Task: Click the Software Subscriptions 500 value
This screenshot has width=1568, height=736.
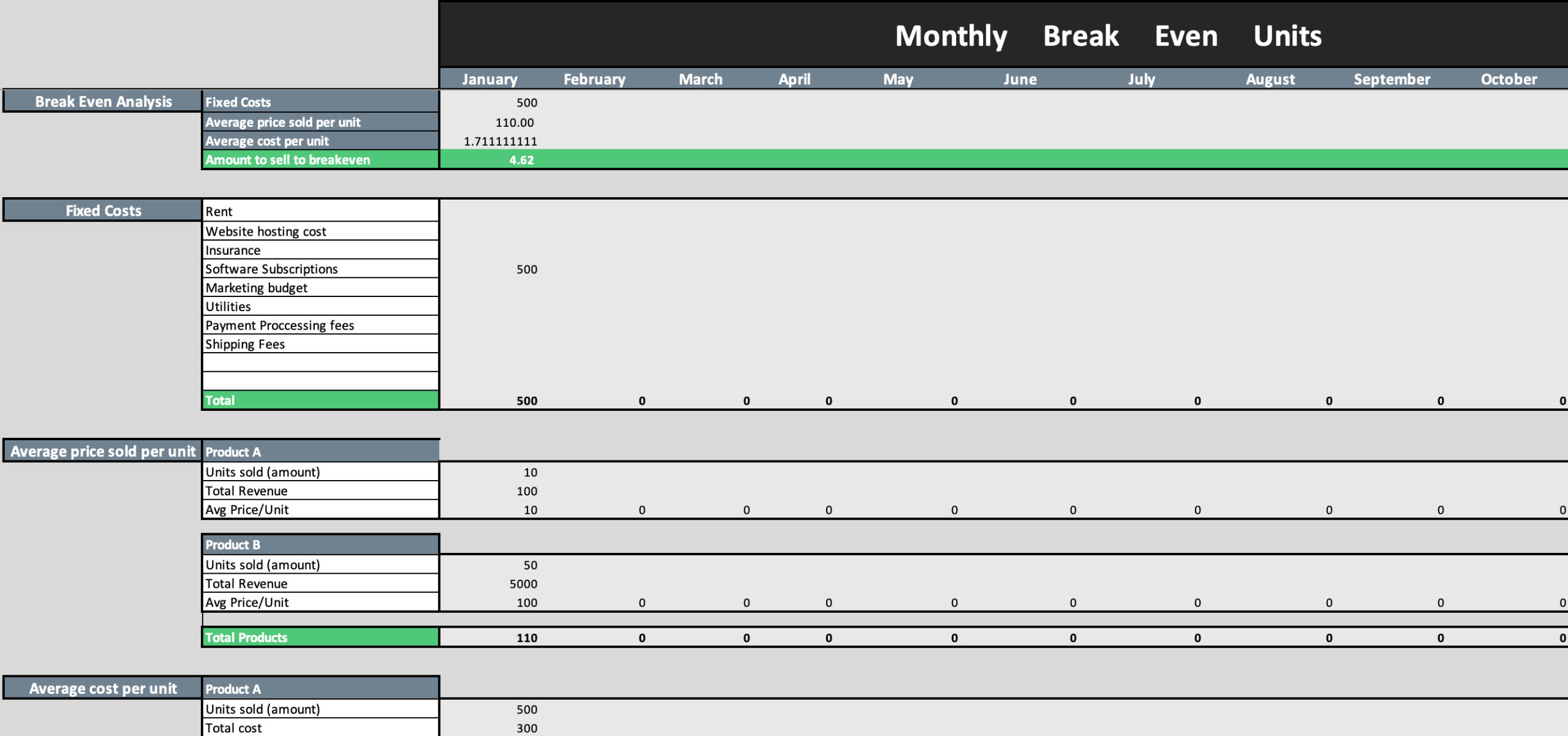Action: (527, 268)
